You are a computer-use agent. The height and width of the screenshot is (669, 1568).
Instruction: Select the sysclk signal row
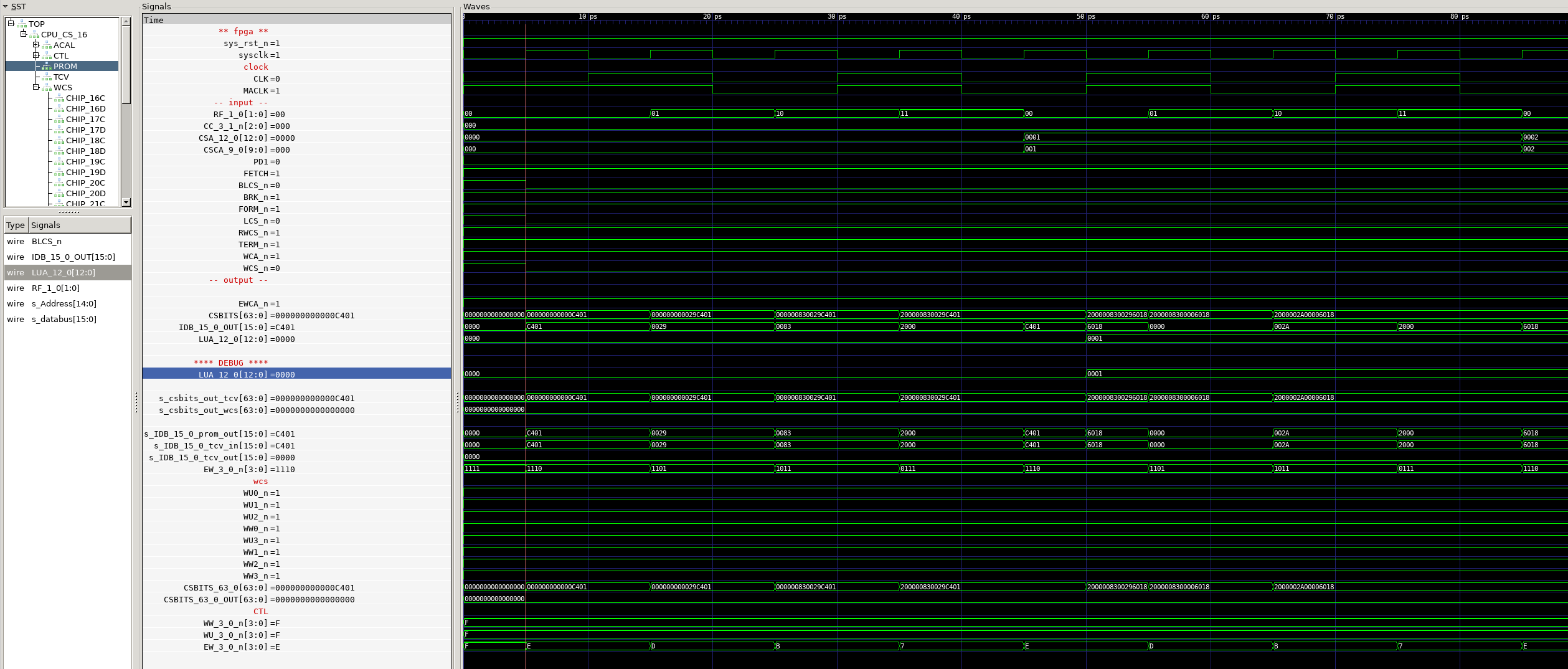point(296,55)
